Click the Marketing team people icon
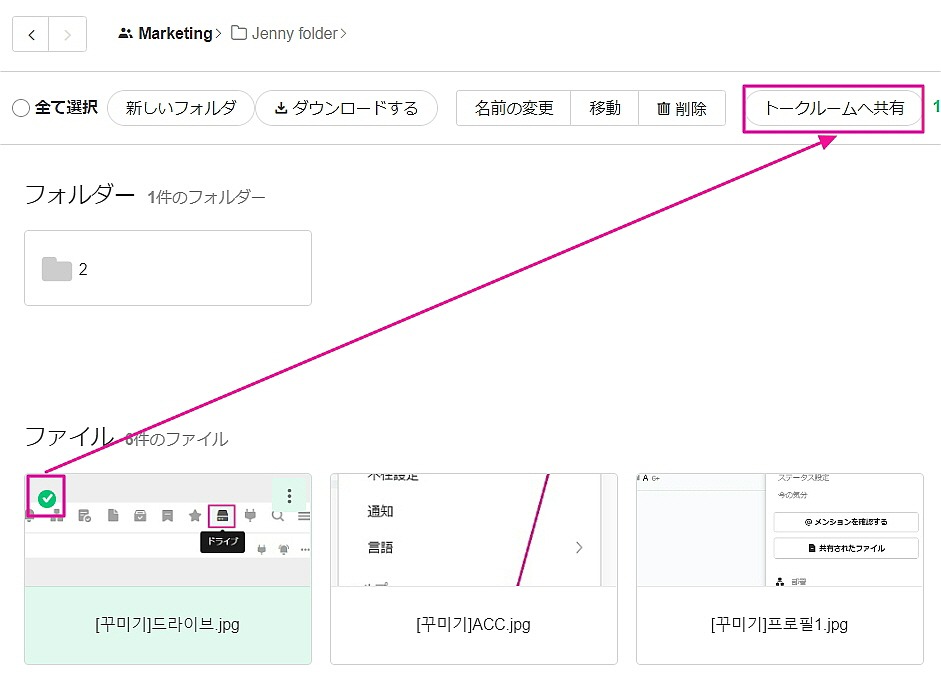Image resolution: width=941 pixels, height=682 pixels. (125, 34)
